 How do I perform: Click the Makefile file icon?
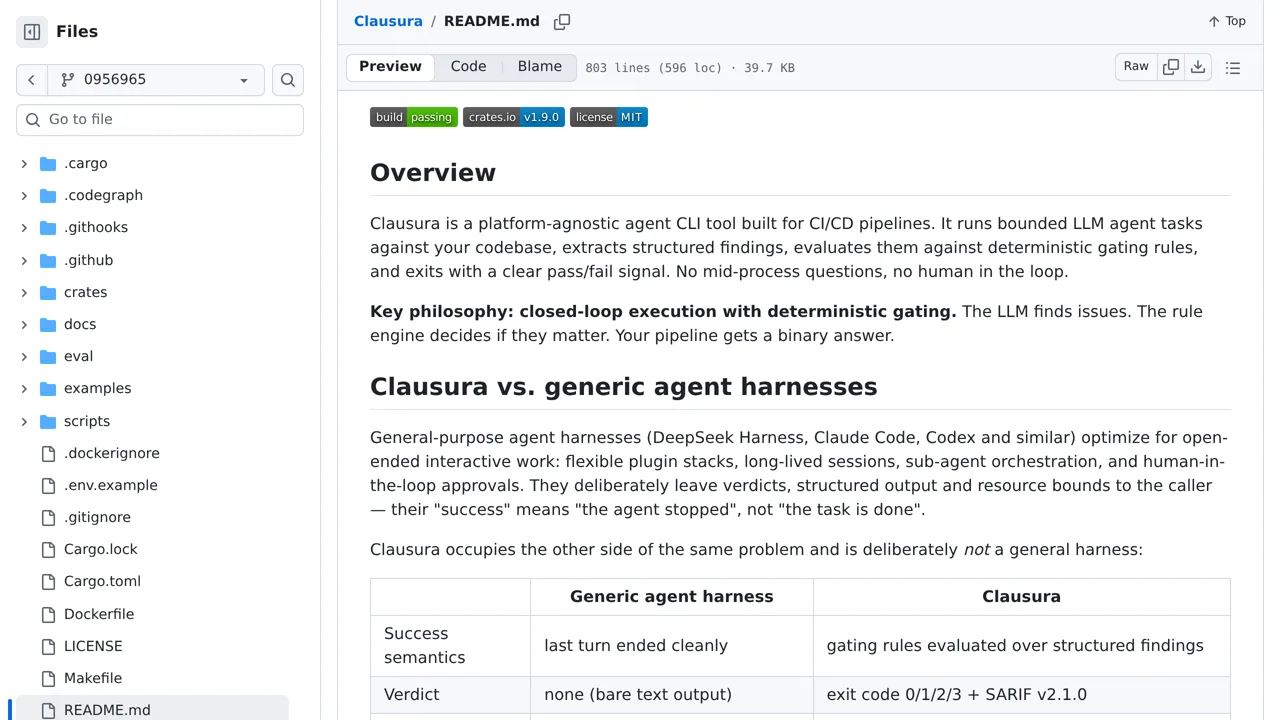pyautogui.click(x=48, y=678)
